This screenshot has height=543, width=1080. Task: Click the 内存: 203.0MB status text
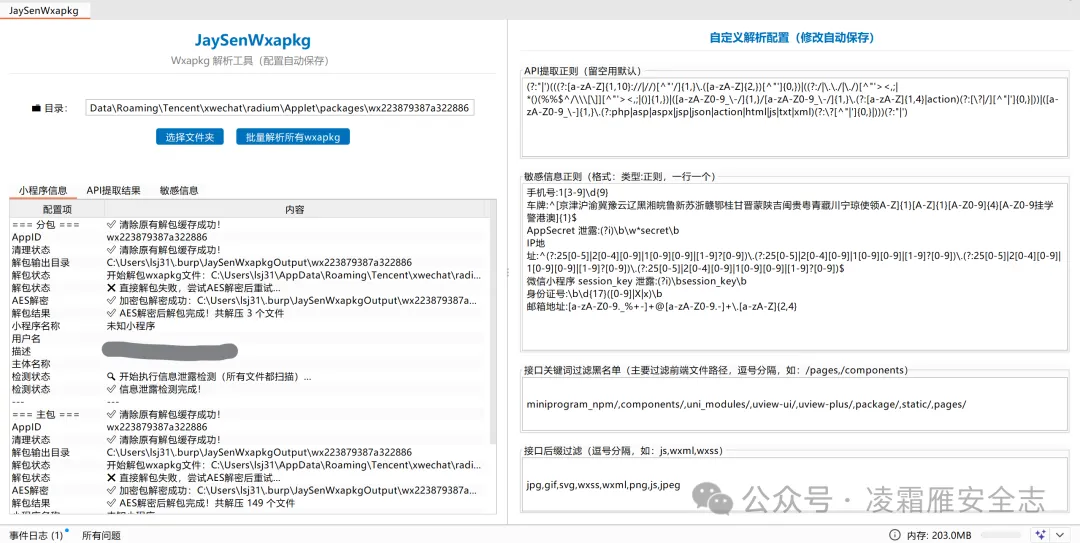939,535
